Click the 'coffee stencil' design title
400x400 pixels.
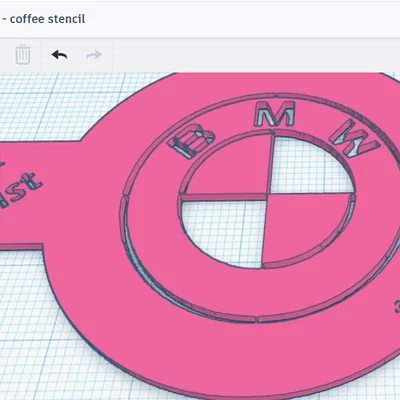pyautogui.click(x=47, y=19)
